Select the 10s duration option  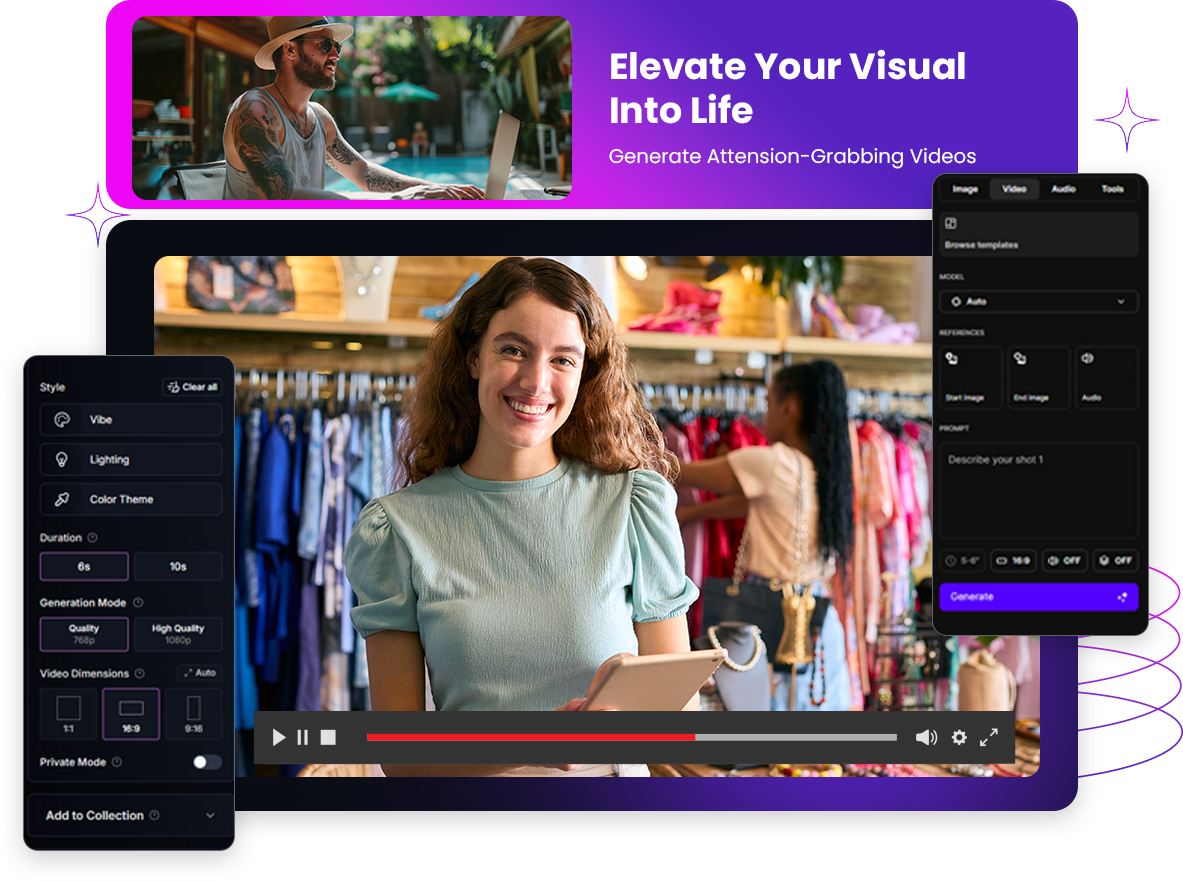pyautogui.click(x=178, y=567)
